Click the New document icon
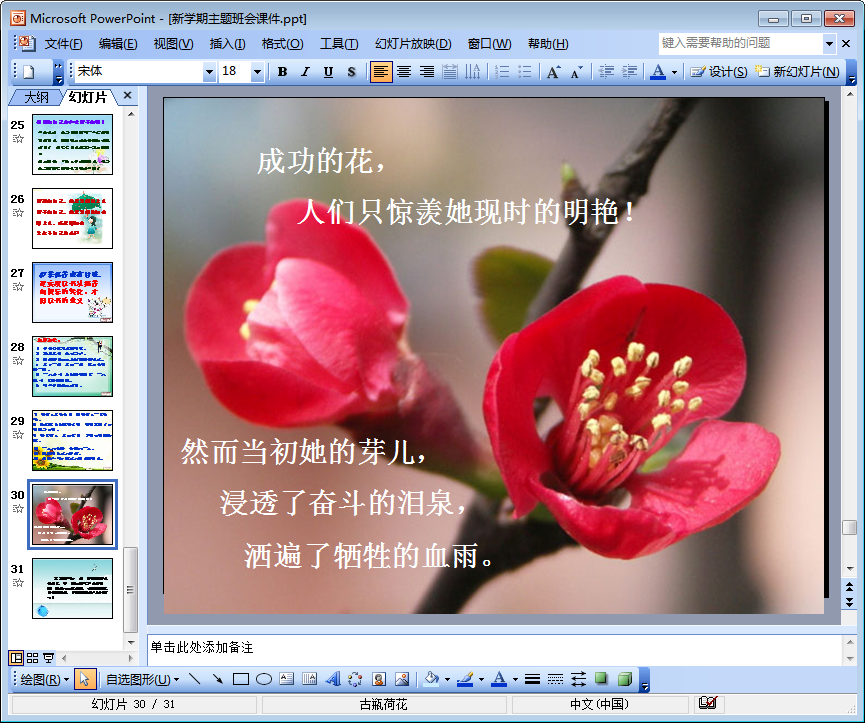Viewport: 865px width, 723px height. (x=28, y=72)
